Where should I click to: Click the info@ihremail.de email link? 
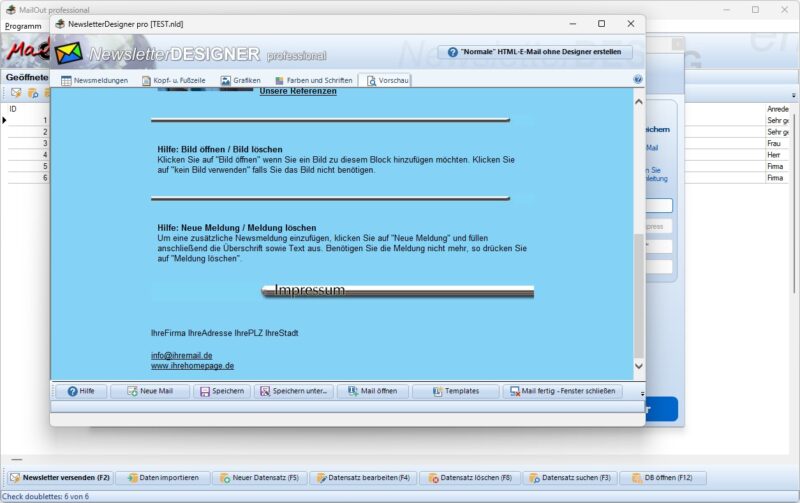[182, 355]
